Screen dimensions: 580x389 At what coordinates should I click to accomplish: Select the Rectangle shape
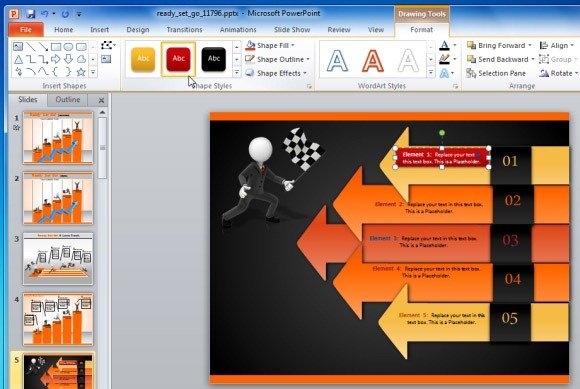[x=56, y=47]
